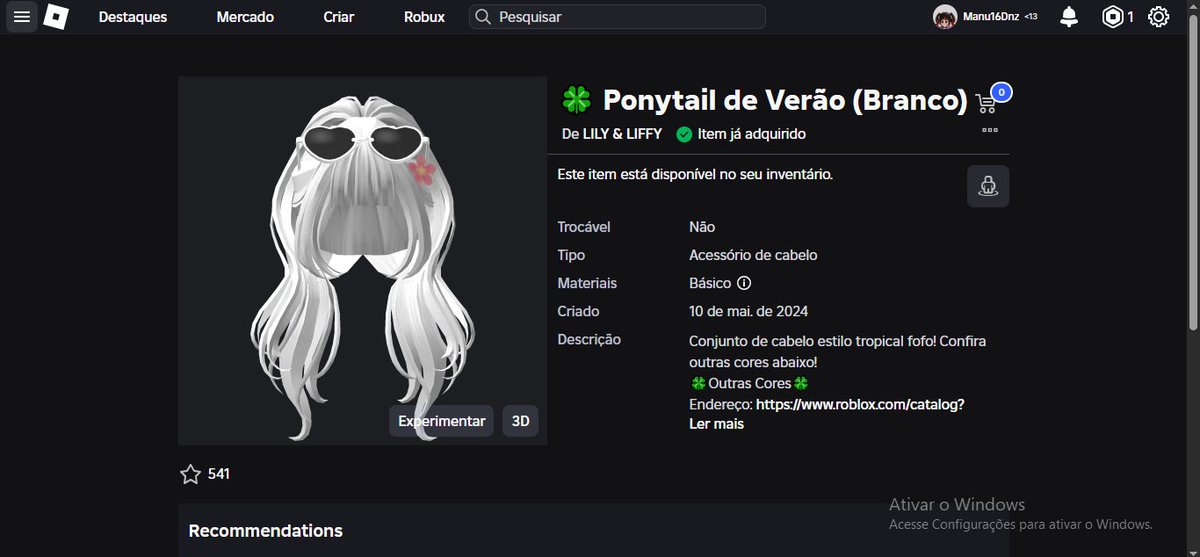The image size is (1200, 557).
Task: Click the Básico materials info icon
Action: click(744, 283)
